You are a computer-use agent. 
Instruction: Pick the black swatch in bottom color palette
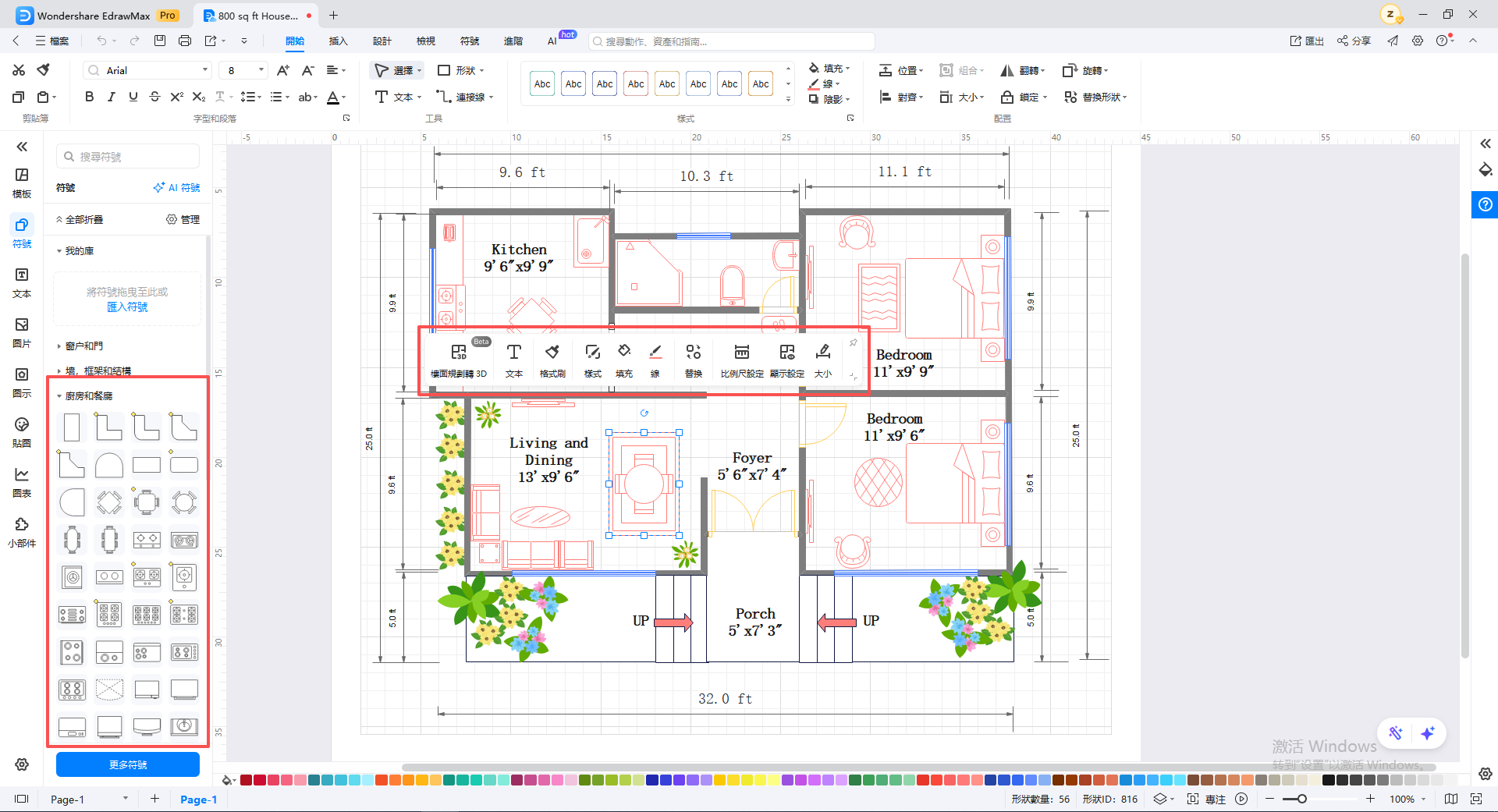point(1329,780)
